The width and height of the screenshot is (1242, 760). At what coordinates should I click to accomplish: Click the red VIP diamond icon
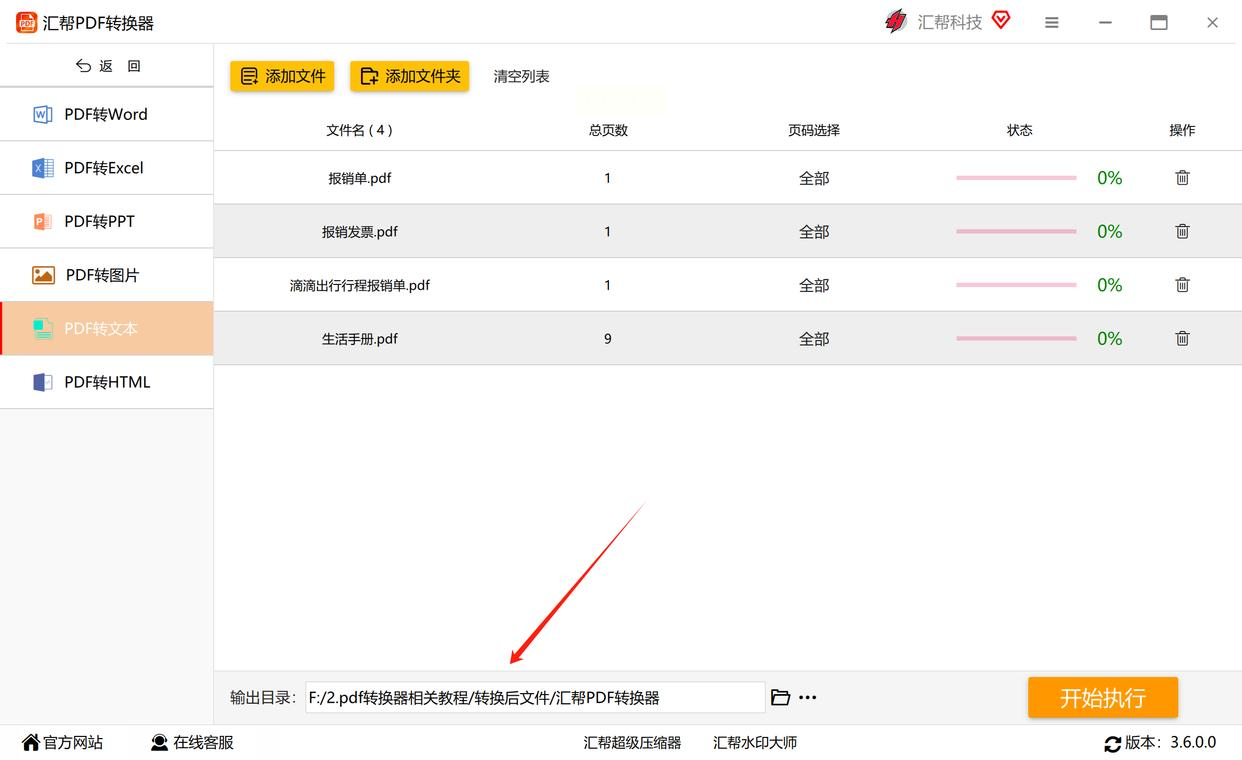pos(1001,20)
